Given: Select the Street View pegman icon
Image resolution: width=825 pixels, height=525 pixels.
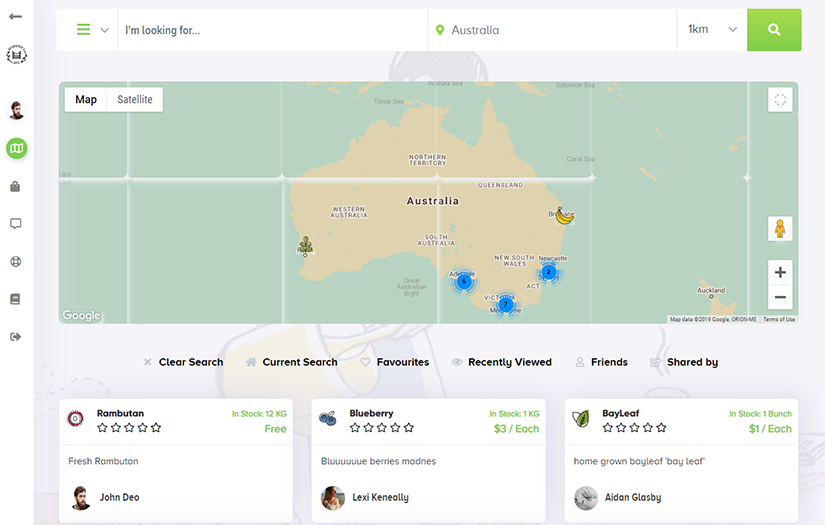Looking at the screenshot, I should pos(780,228).
